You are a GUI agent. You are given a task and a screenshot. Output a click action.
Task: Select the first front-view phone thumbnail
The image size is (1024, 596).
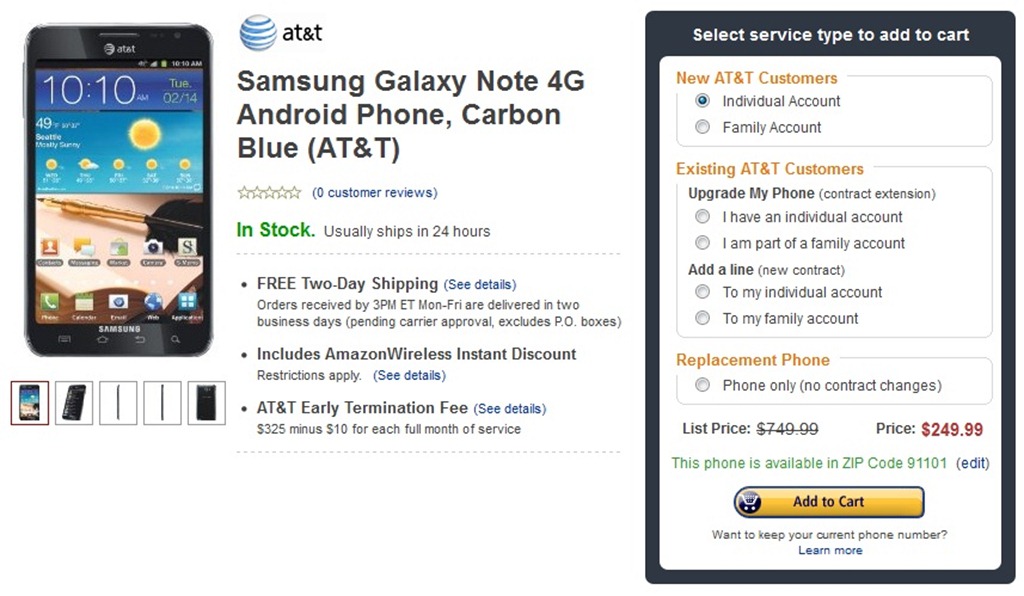click(x=30, y=403)
